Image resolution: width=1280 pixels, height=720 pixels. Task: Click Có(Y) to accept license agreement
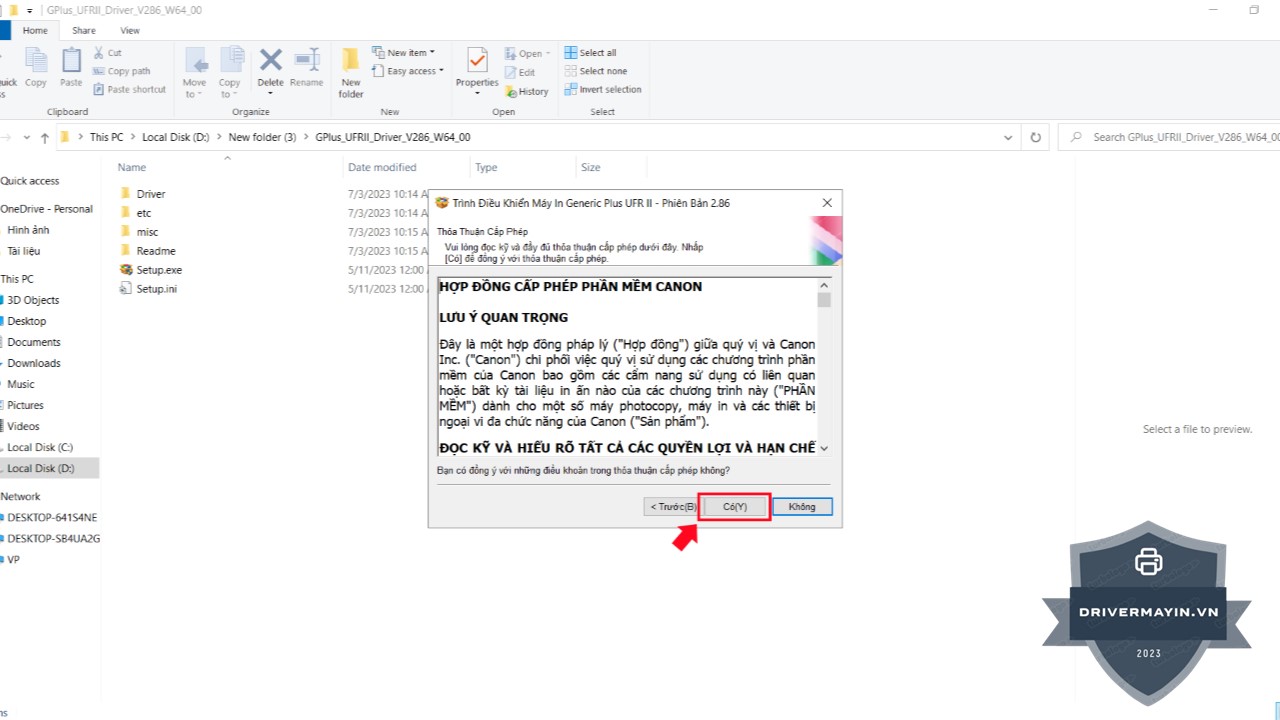pyautogui.click(x=735, y=507)
